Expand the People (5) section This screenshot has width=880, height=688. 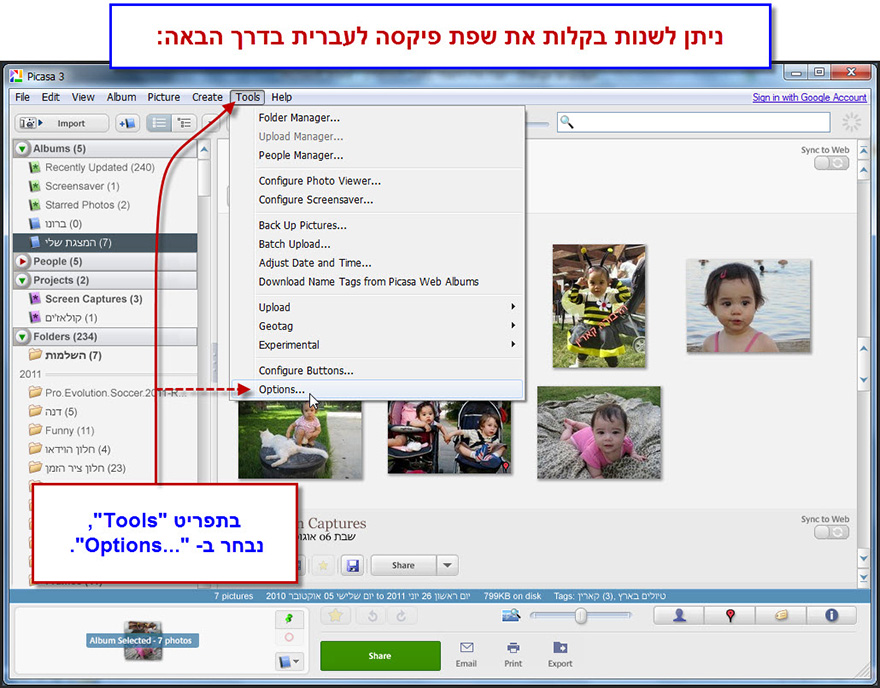(22, 262)
